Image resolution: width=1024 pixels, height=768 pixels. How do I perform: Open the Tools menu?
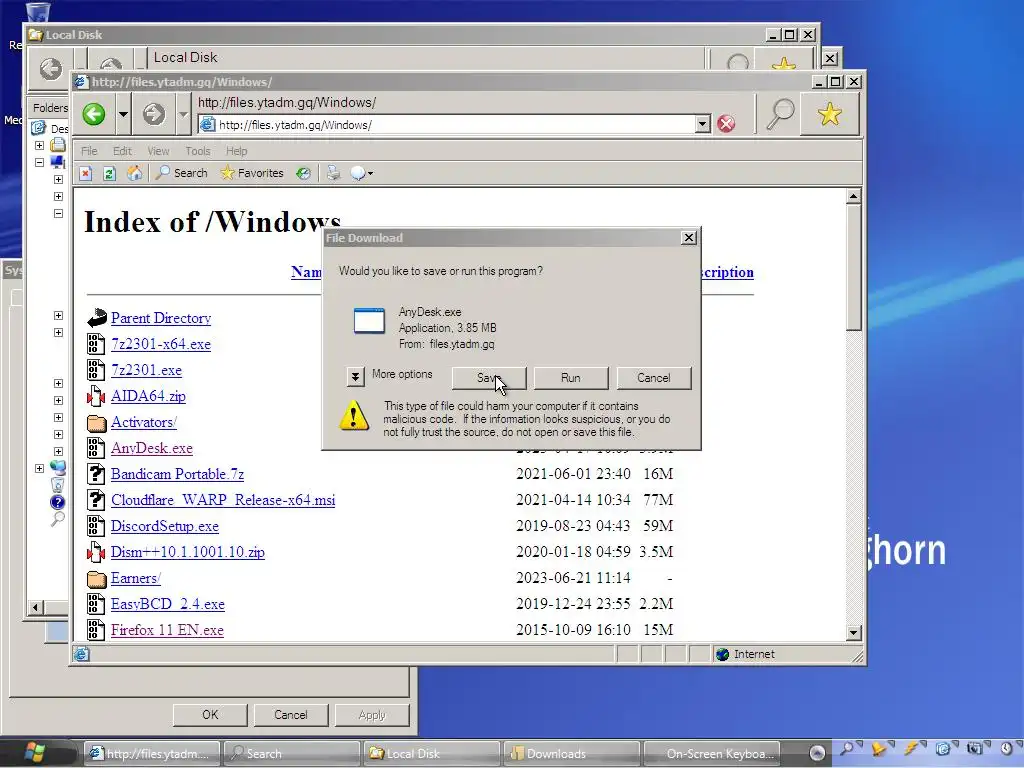tap(198, 151)
